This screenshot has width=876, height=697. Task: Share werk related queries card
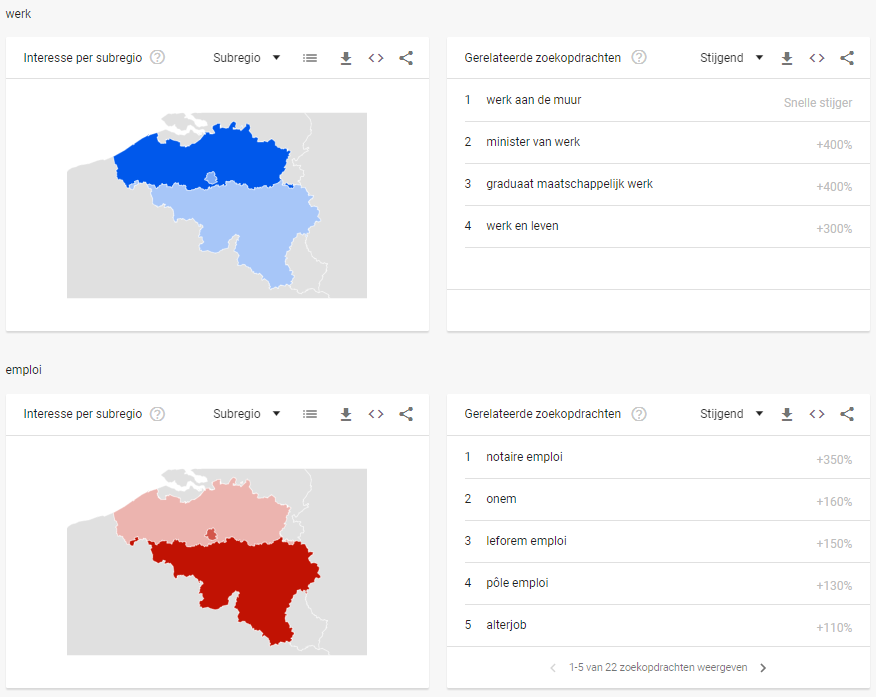click(x=847, y=58)
